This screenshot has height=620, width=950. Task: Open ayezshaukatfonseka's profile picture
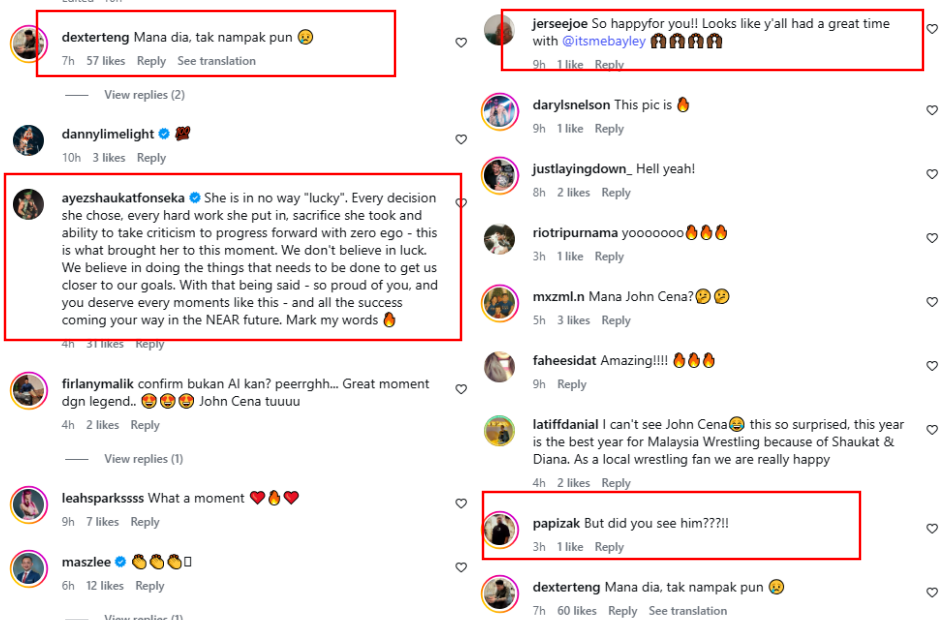tap(28, 204)
